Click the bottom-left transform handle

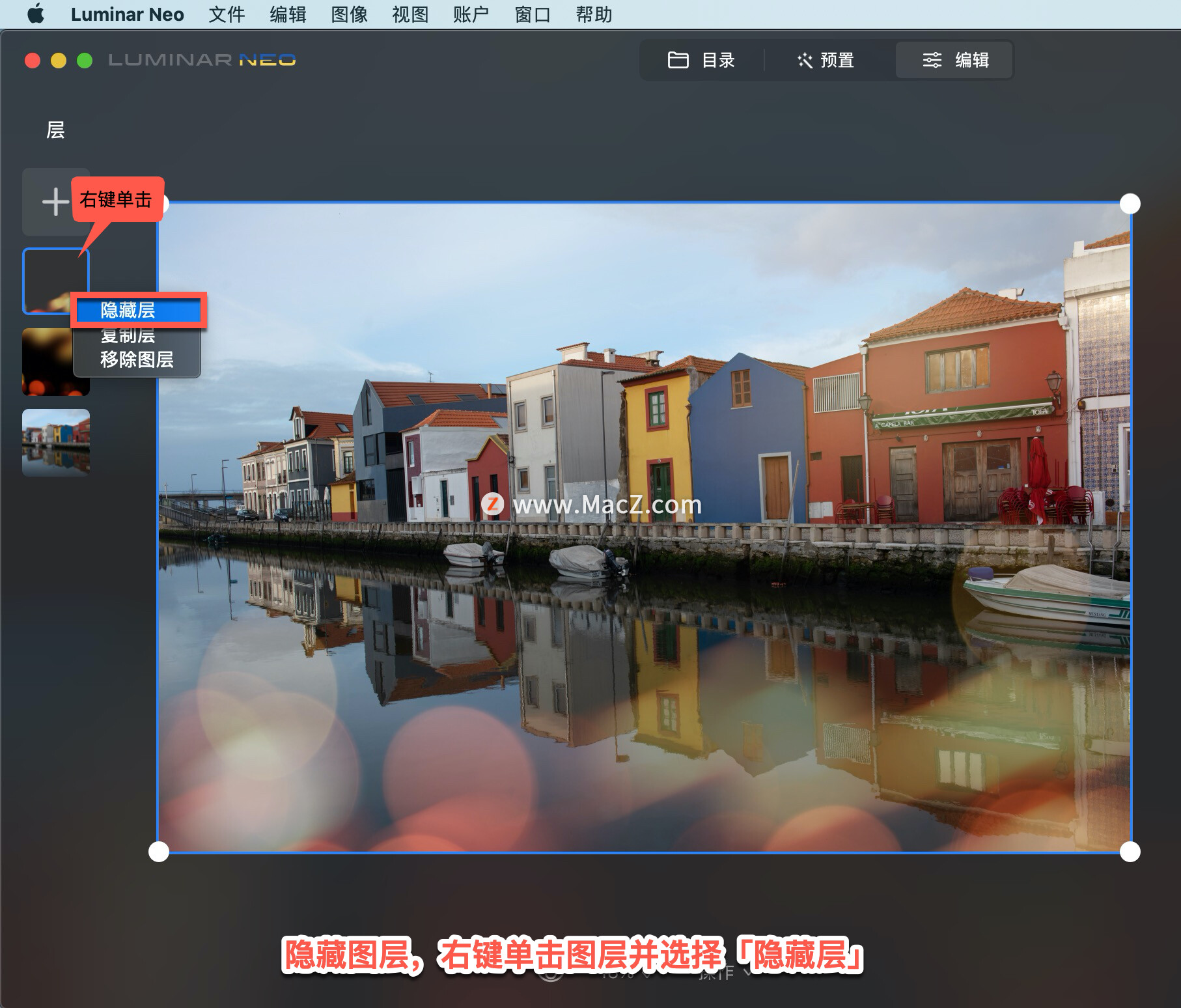tap(159, 852)
